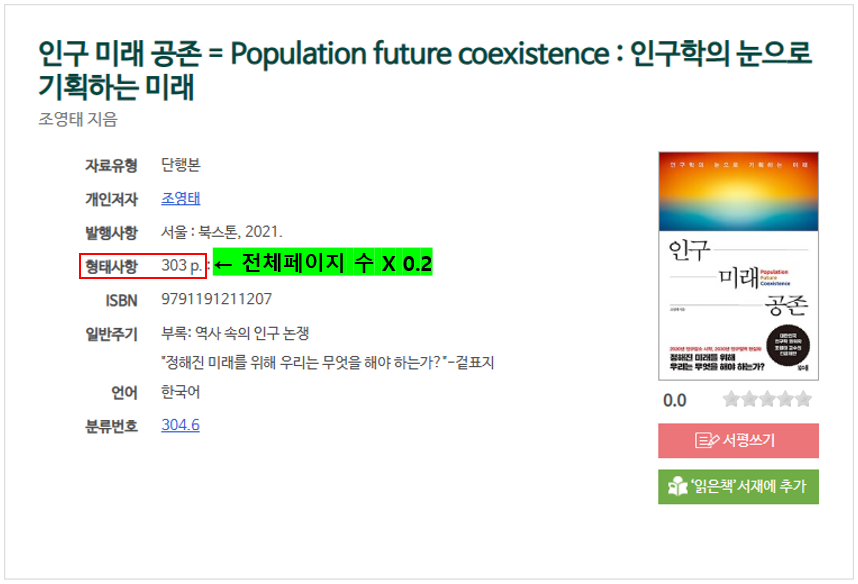Click the 형태사항 label

[x=111, y=267]
